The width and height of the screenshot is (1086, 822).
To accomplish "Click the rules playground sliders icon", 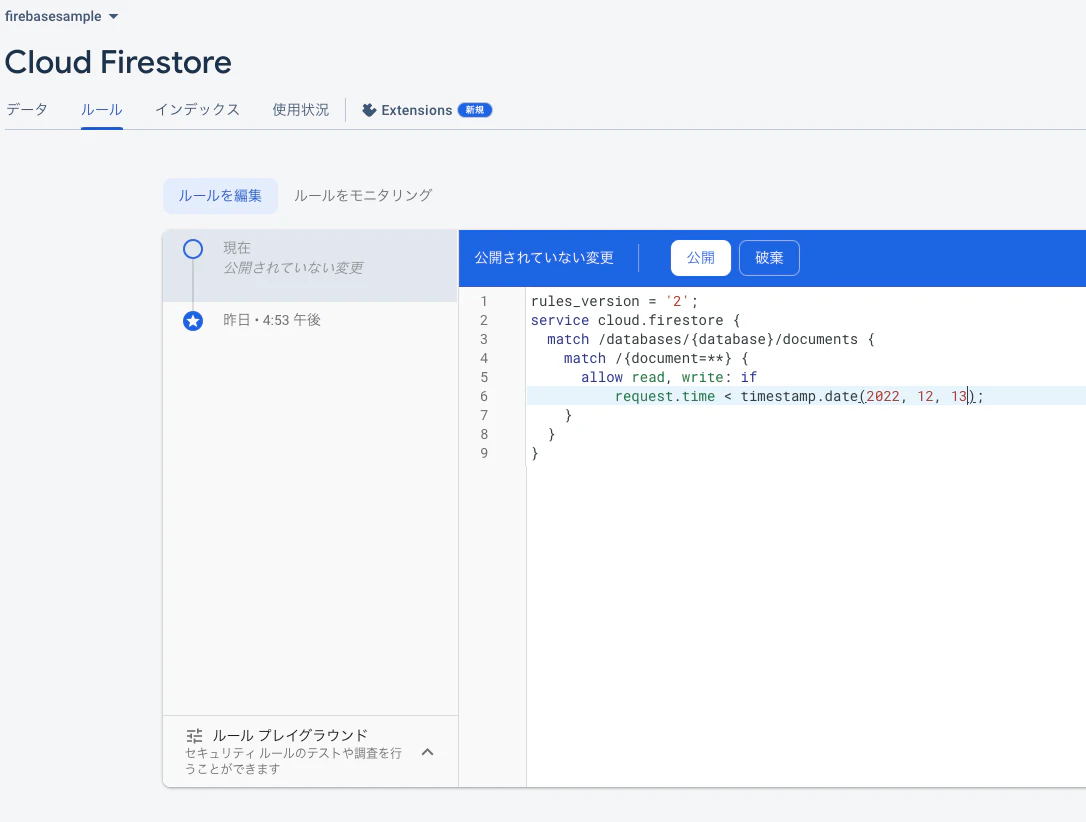I will point(195,735).
